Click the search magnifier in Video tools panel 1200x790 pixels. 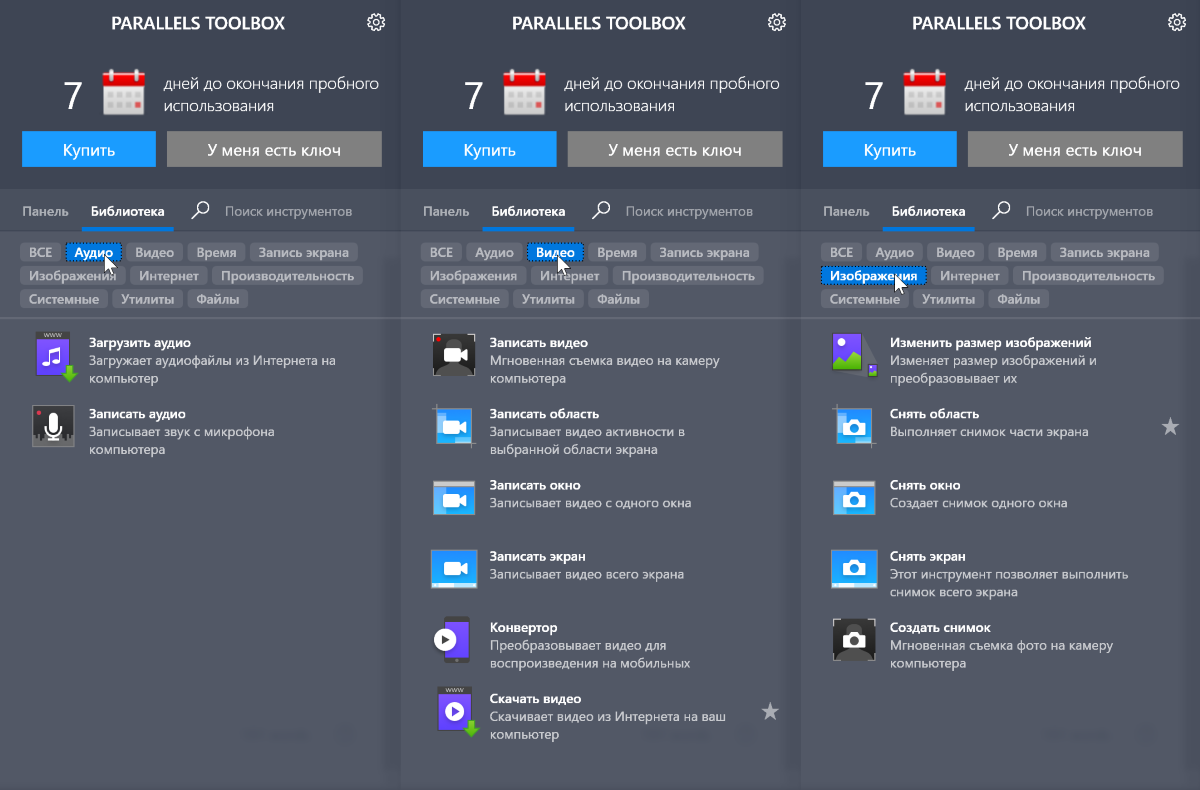click(x=601, y=210)
